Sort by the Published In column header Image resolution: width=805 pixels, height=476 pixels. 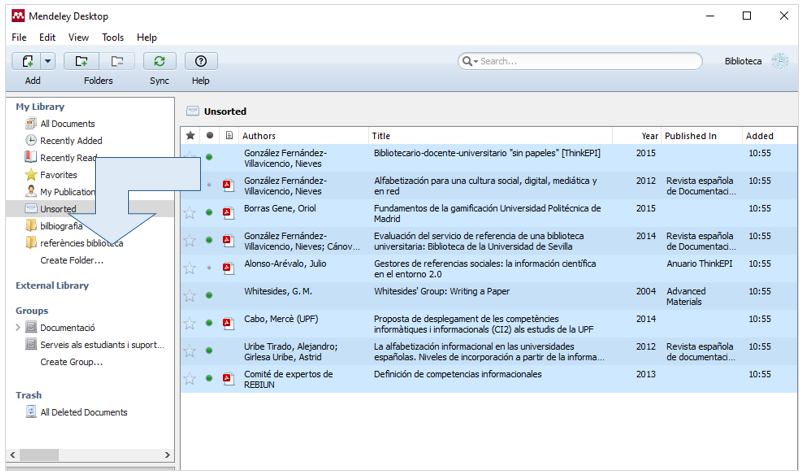pos(691,136)
